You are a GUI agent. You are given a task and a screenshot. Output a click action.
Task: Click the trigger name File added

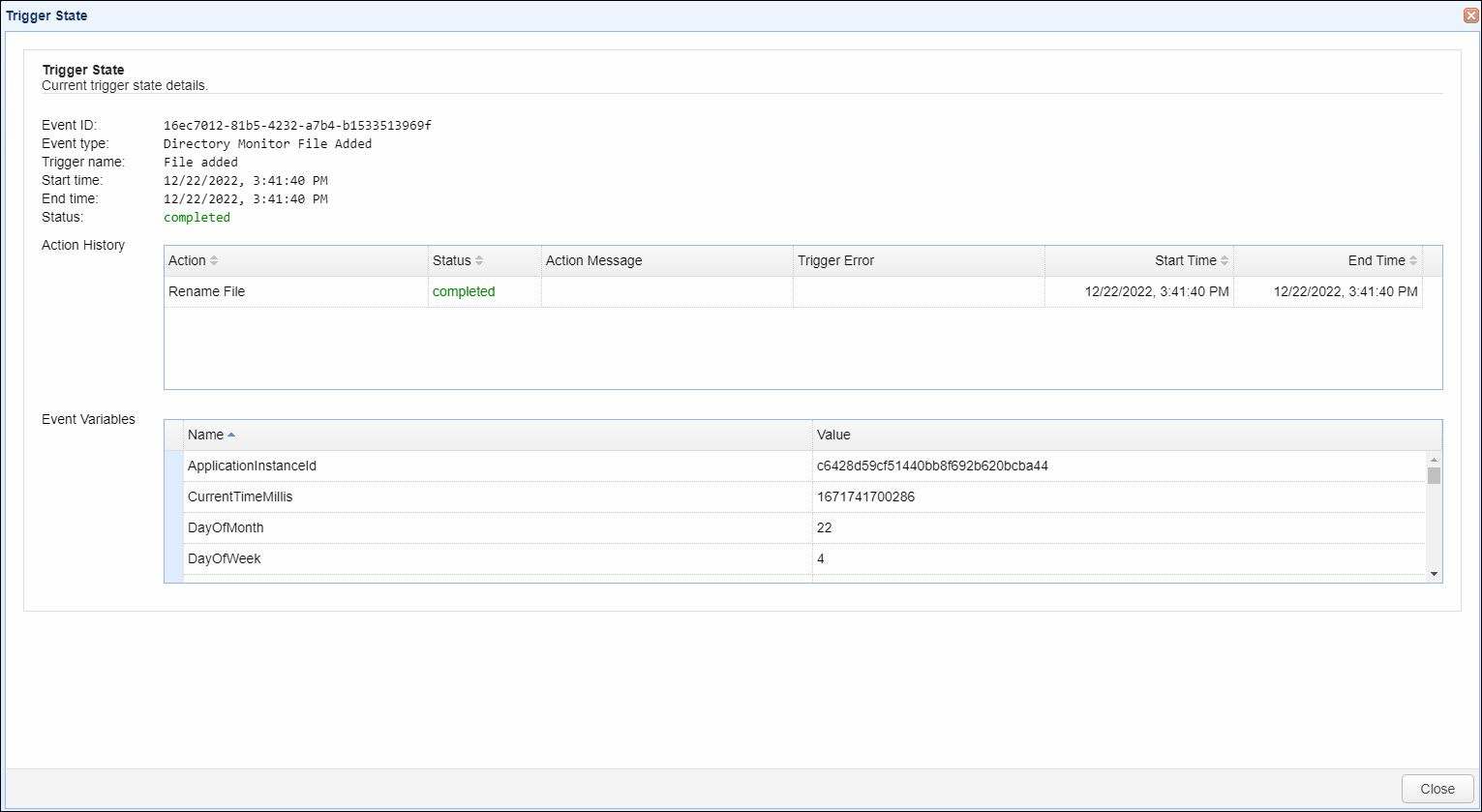coord(200,163)
